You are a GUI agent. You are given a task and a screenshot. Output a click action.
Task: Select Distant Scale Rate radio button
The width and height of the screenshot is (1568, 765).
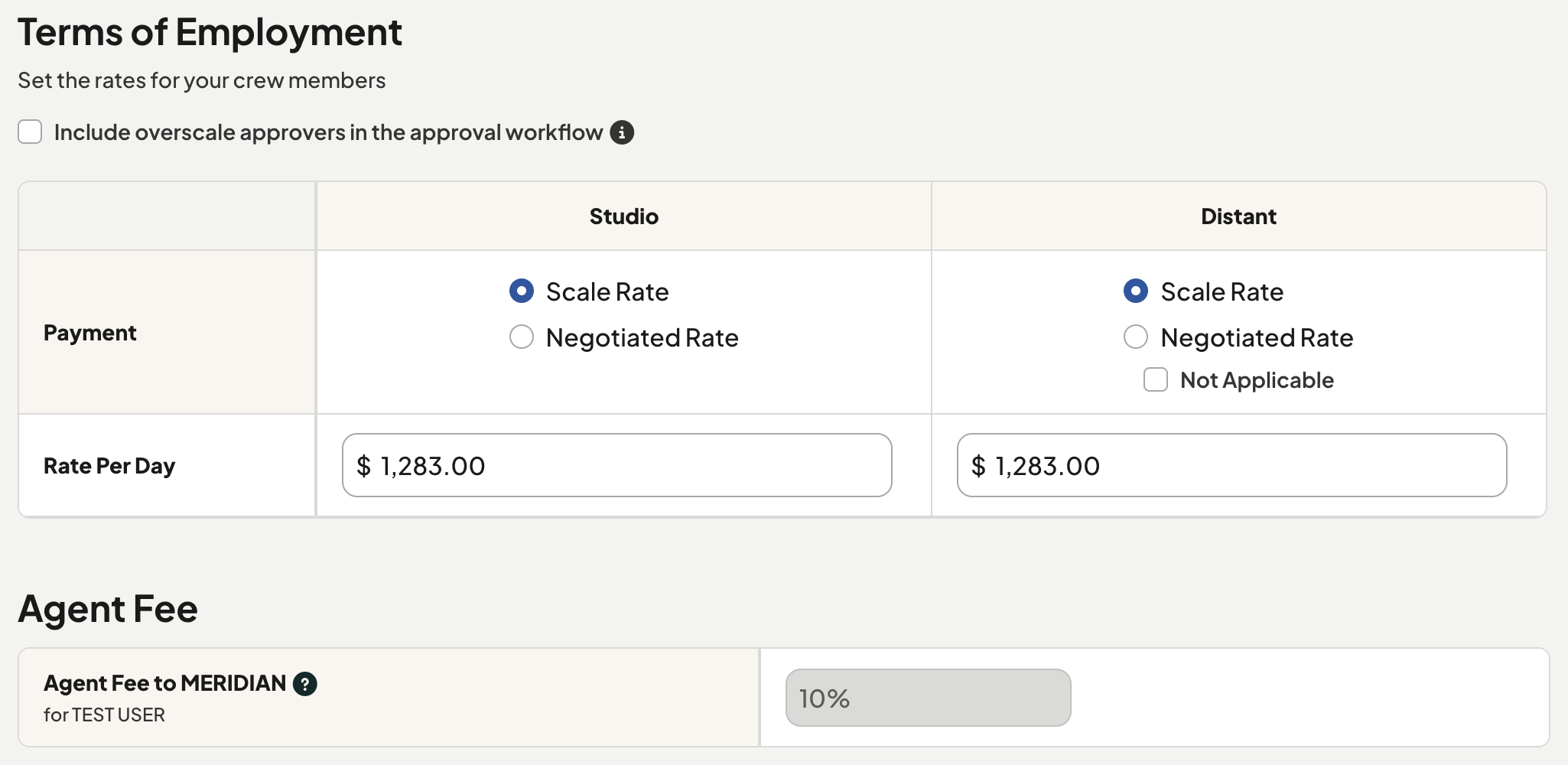pos(1136,291)
